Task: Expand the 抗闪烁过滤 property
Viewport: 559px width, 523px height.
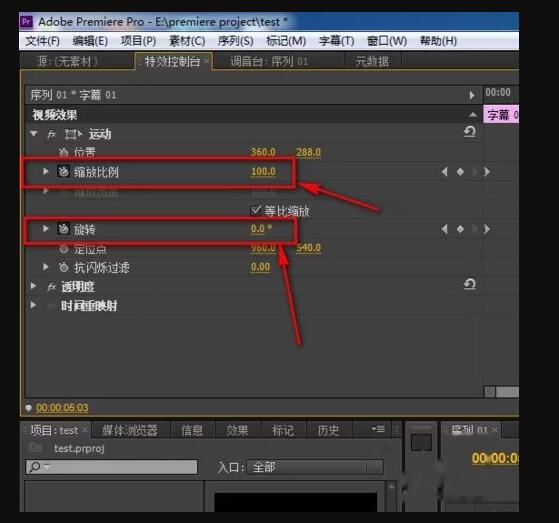Action: [46, 267]
